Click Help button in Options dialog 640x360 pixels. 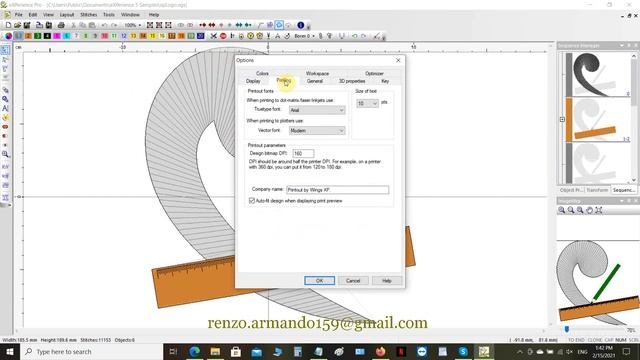[x=387, y=281]
